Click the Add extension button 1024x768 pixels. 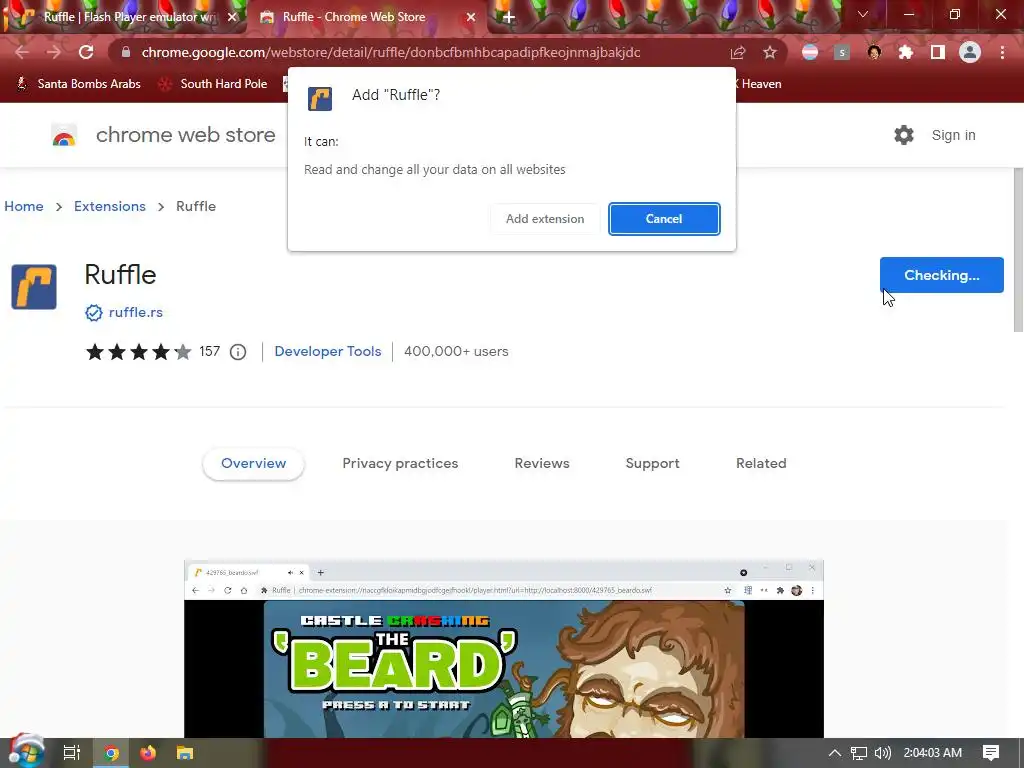pyautogui.click(x=545, y=219)
